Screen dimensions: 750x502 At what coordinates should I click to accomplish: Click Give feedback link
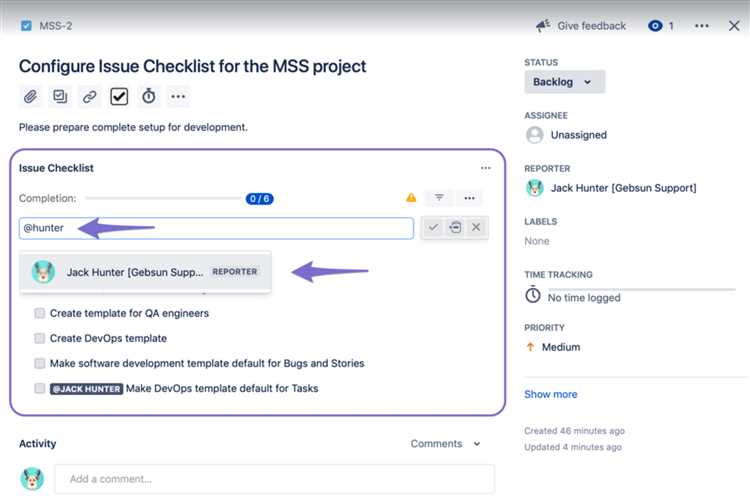(x=592, y=26)
